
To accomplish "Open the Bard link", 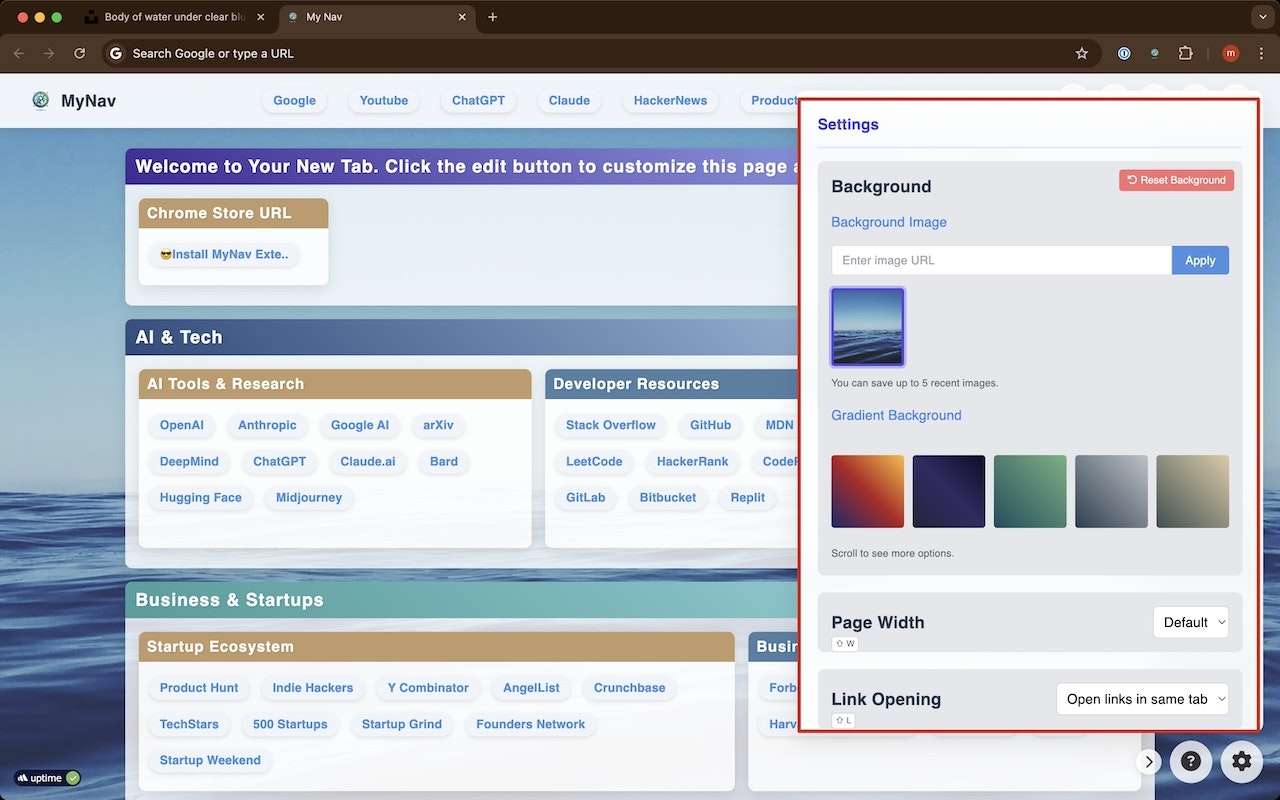I will click(444, 461).
